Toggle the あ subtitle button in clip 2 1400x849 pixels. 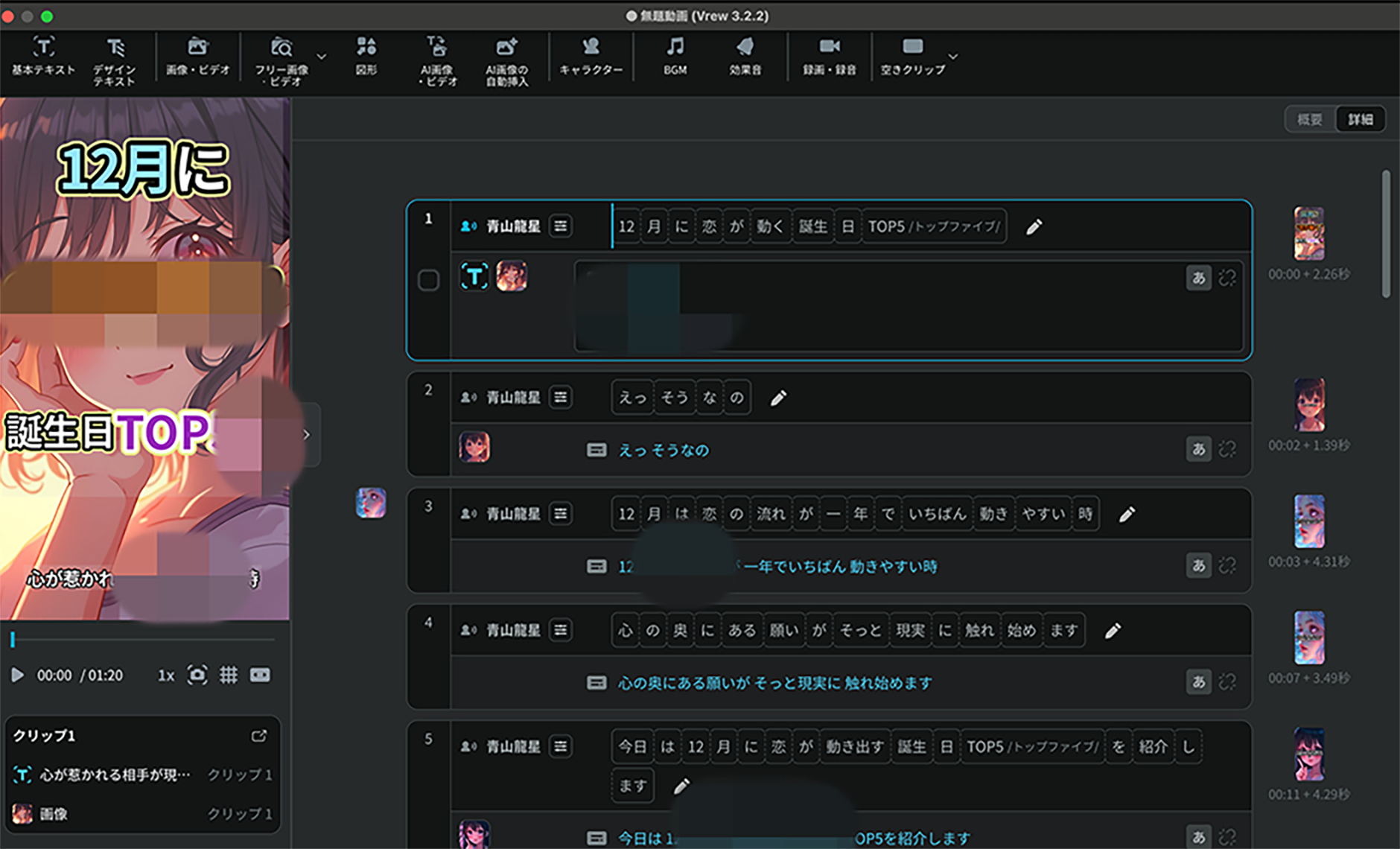[1197, 449]
